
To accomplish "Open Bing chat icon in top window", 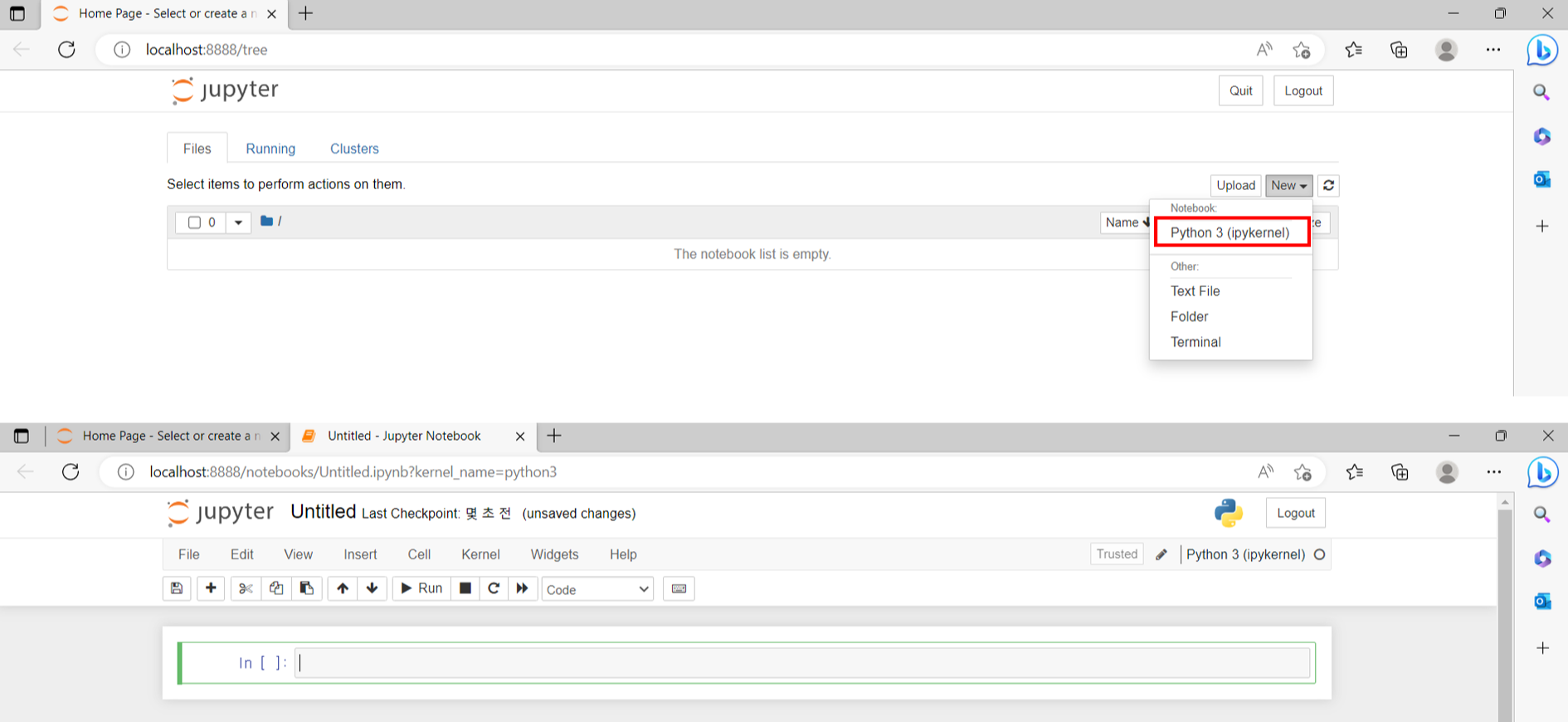I will coord(1542,50).
